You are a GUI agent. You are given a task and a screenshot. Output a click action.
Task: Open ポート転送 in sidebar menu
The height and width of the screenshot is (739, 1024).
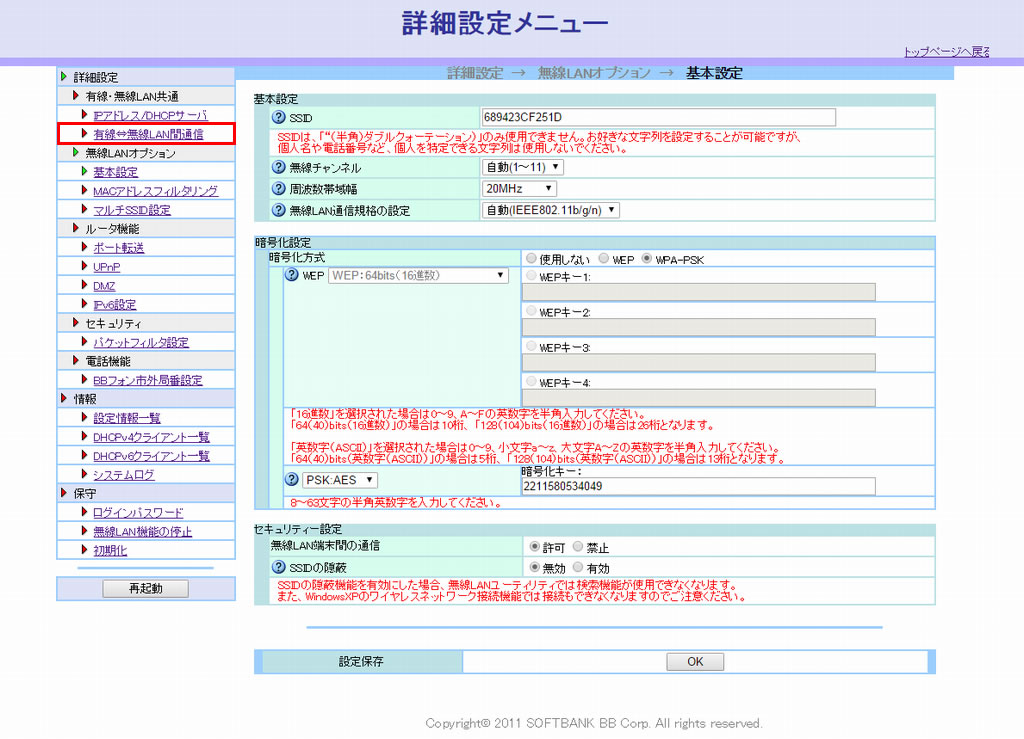[x=119, y=248]
